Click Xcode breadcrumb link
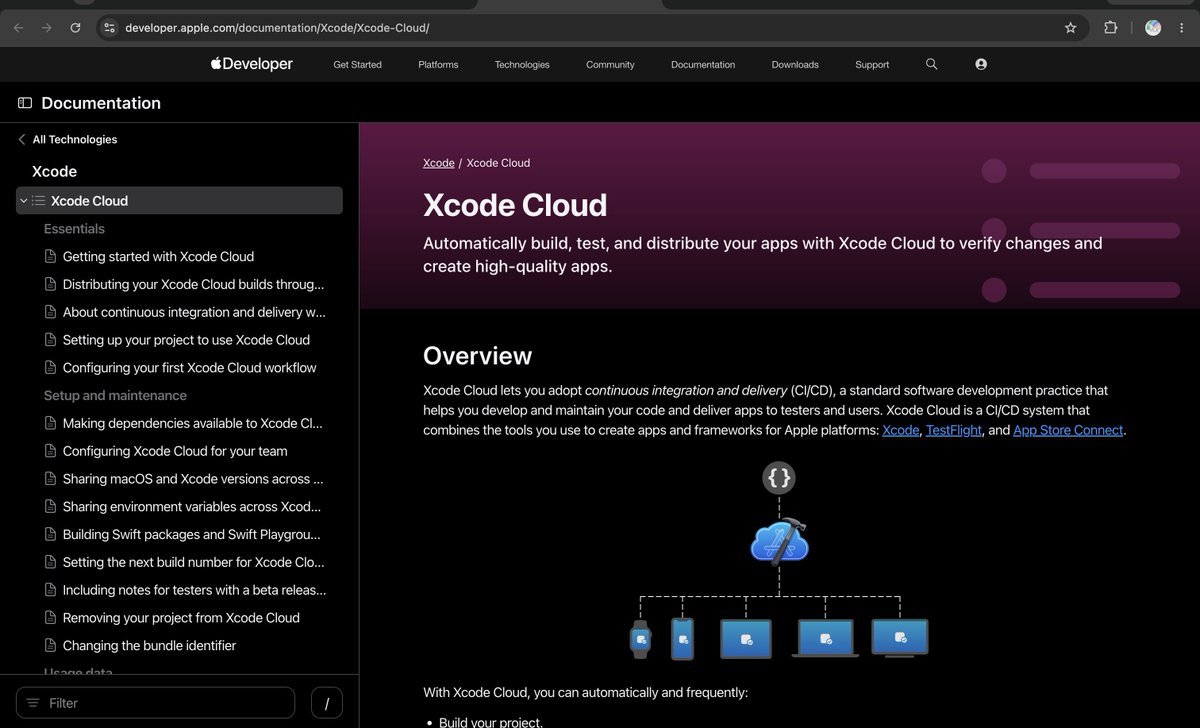1200x728 pixels. point(439,163)
